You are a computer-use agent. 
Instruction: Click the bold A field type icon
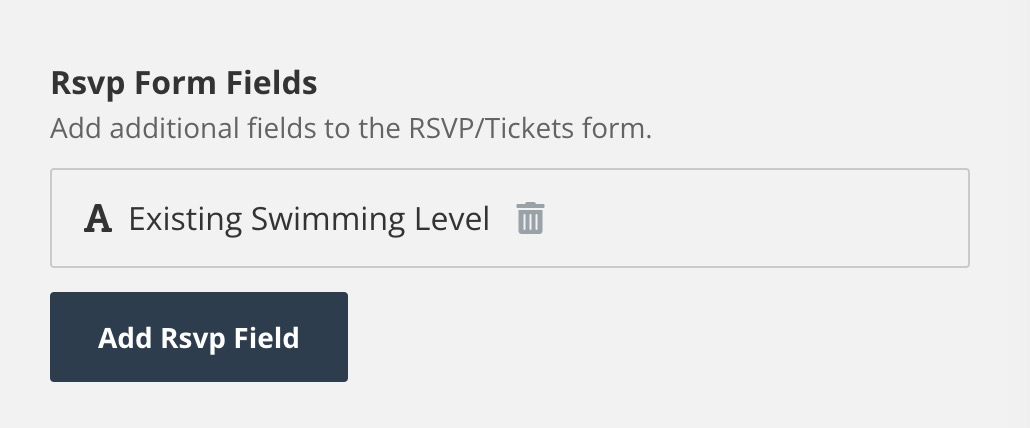coord(98,219)
